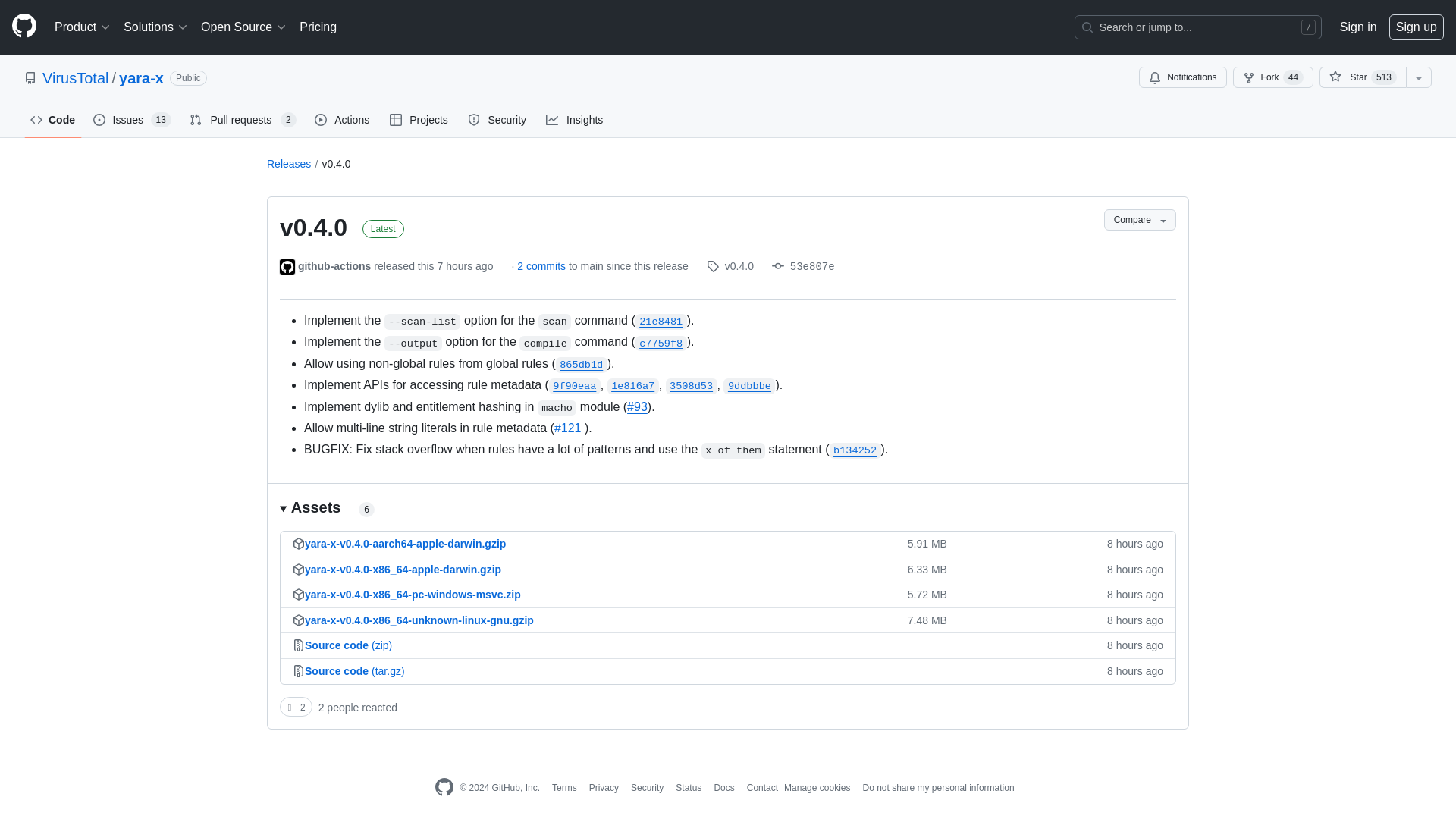Toggle the thumbs-up reaction button
1456x819 pixels.
coord(295,707)
